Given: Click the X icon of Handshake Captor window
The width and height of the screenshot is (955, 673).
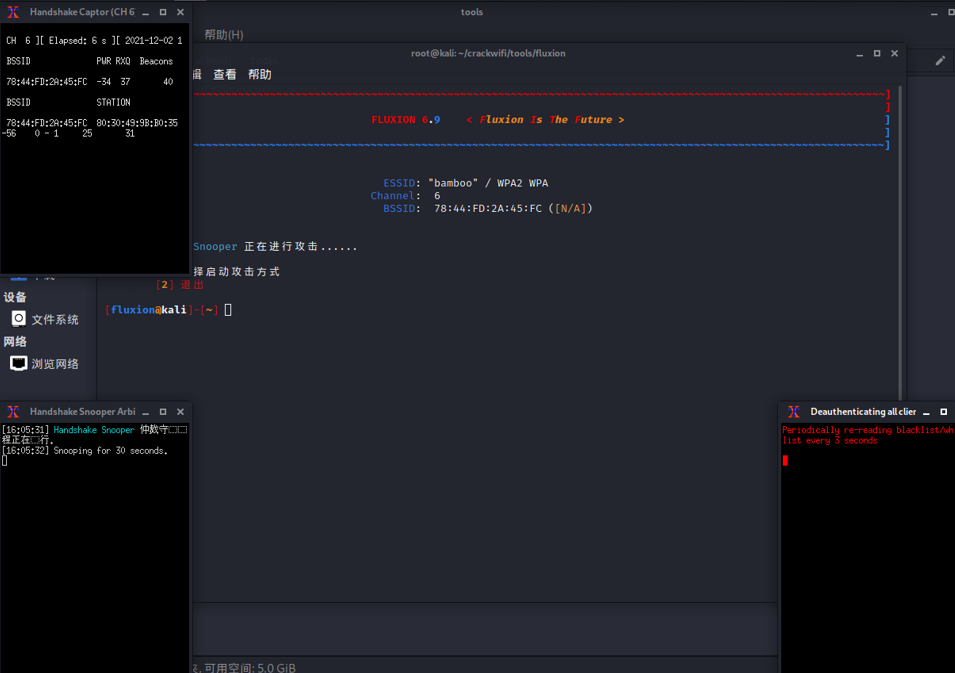Looking at the screenshot, I should click(x=13, y=12).
